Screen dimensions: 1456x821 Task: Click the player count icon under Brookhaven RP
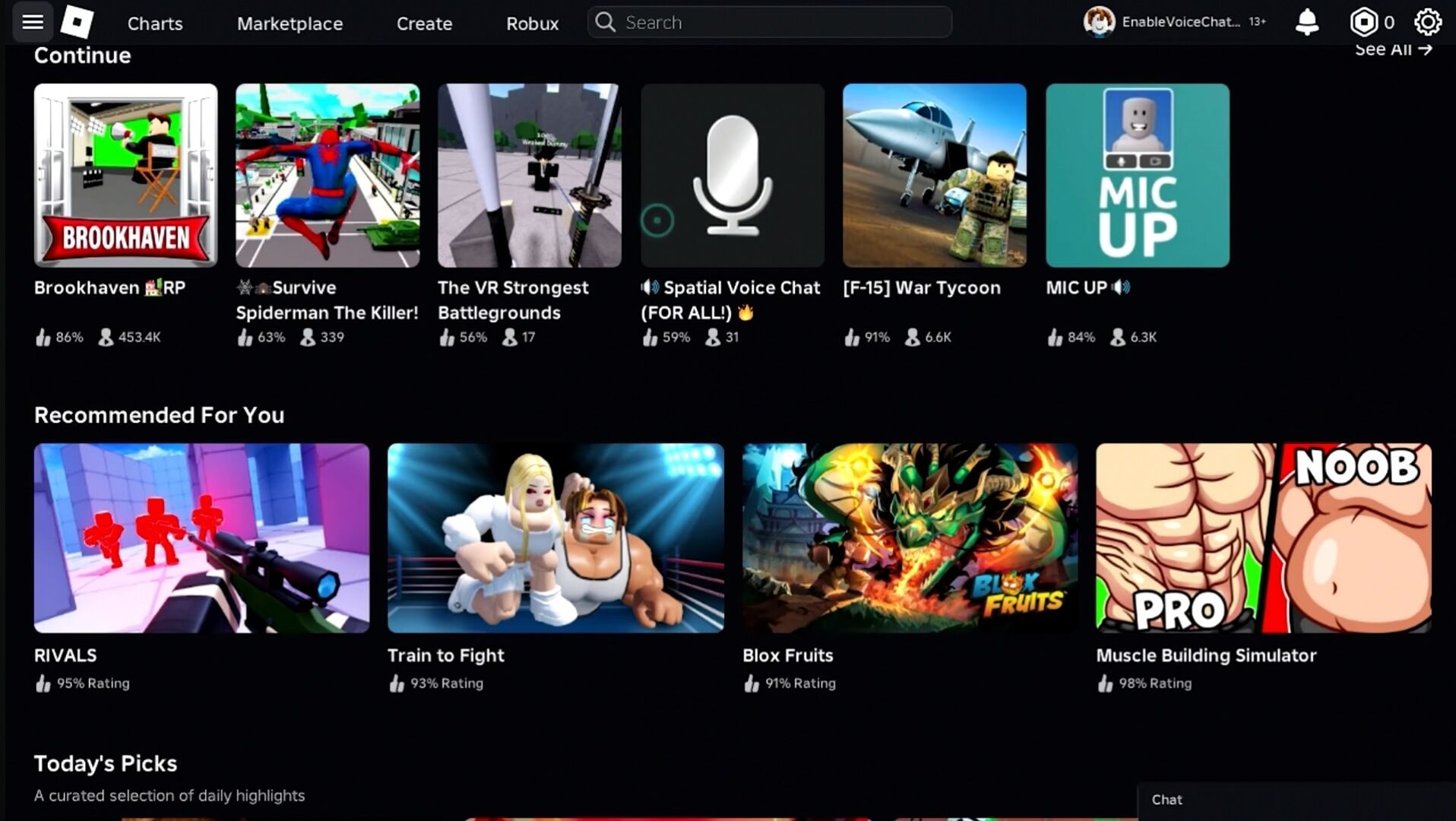(x=106, y=337)
